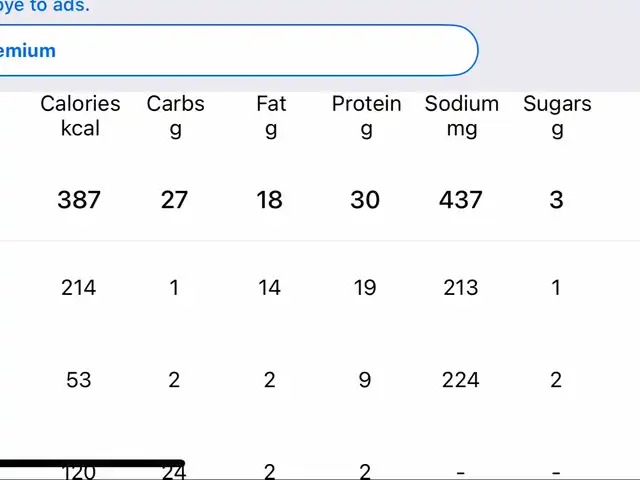Image resolution: width=640 pixels, height=480 pixels.
Task: Click total sodium value 437
Action: tap(461, 200)
